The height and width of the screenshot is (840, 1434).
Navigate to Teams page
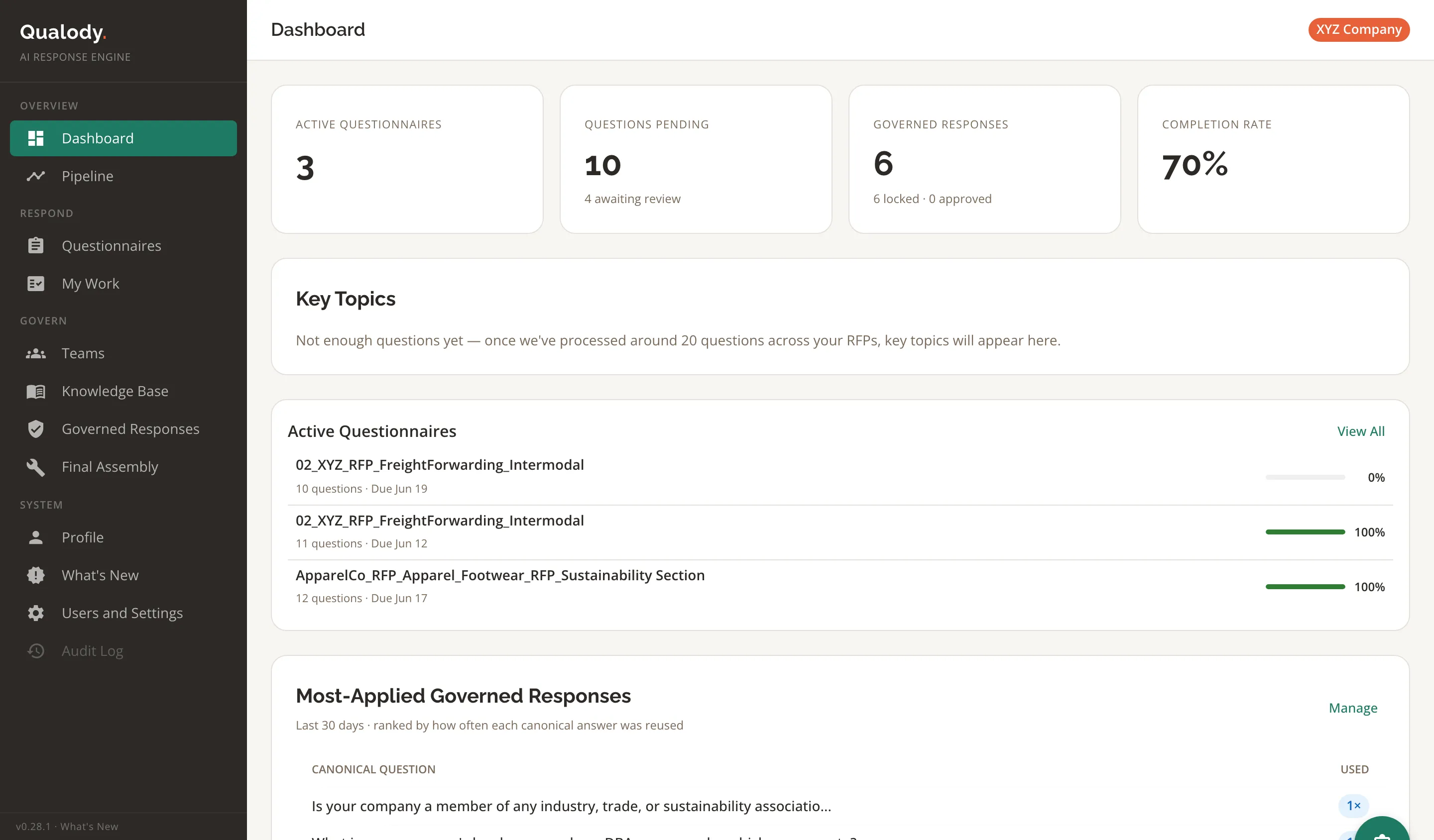tap(123, 353)
